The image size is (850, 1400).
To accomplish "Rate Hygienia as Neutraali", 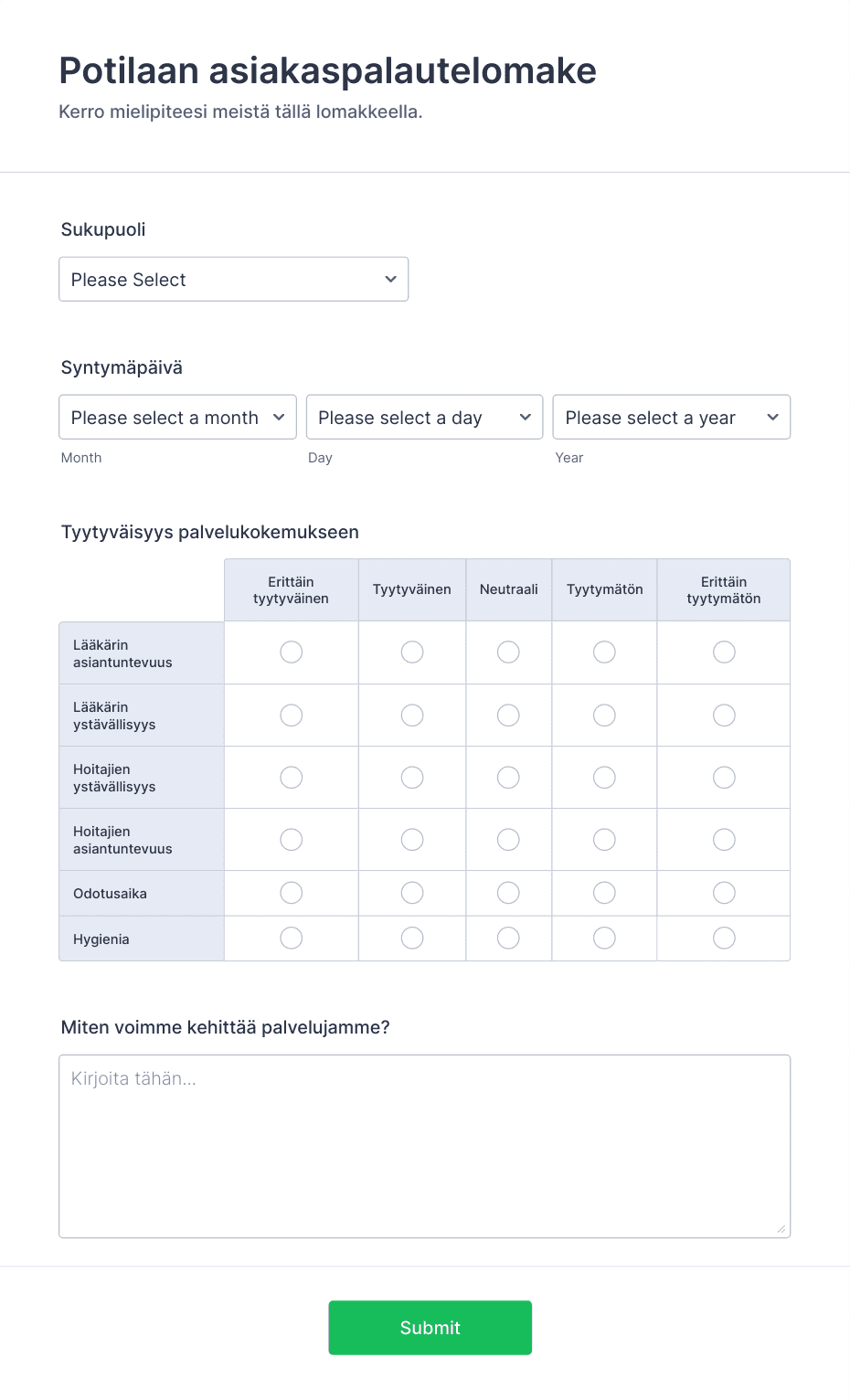I will [x=508, y=938].
